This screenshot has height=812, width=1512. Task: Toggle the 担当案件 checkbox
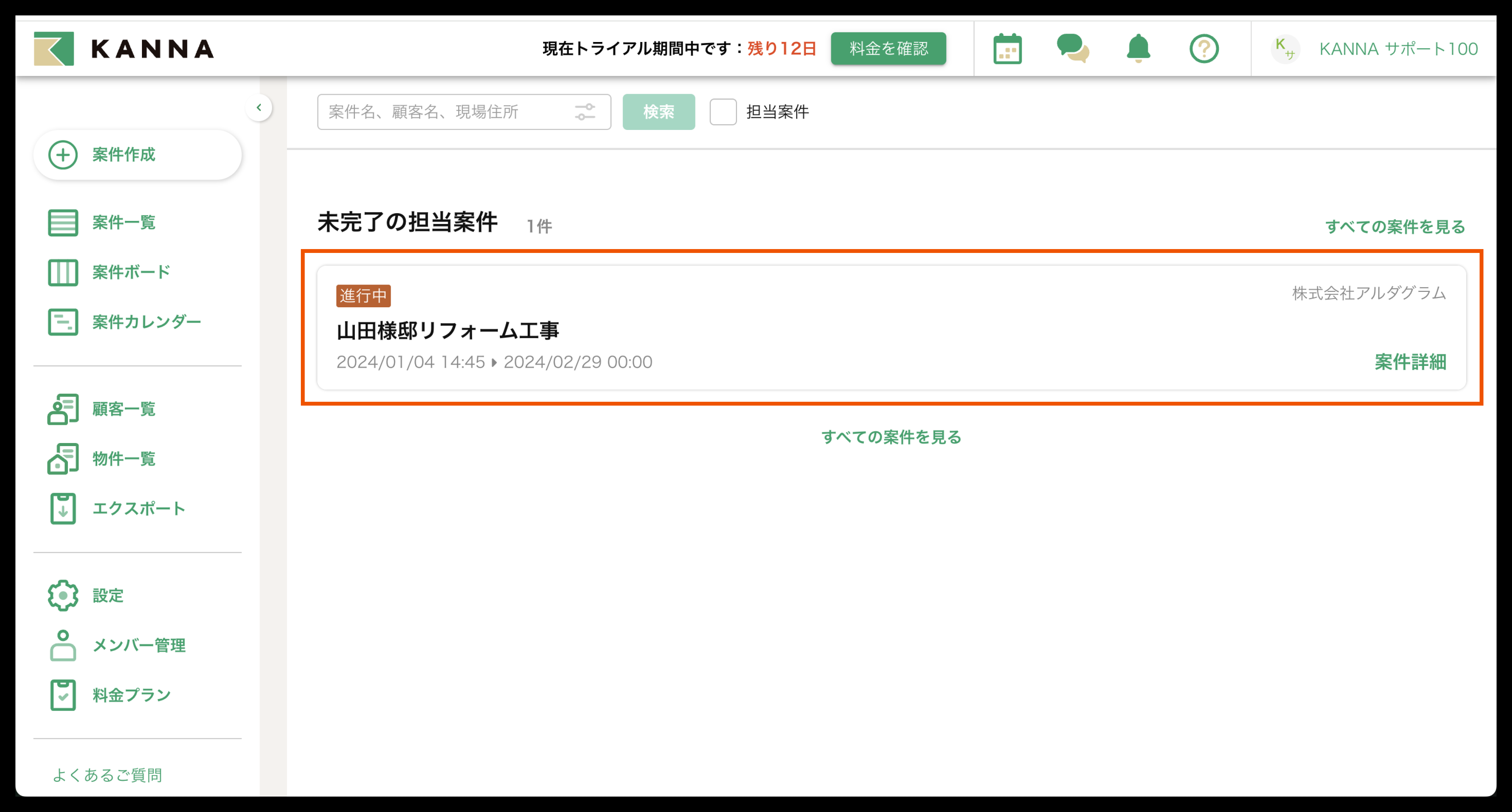722,111
